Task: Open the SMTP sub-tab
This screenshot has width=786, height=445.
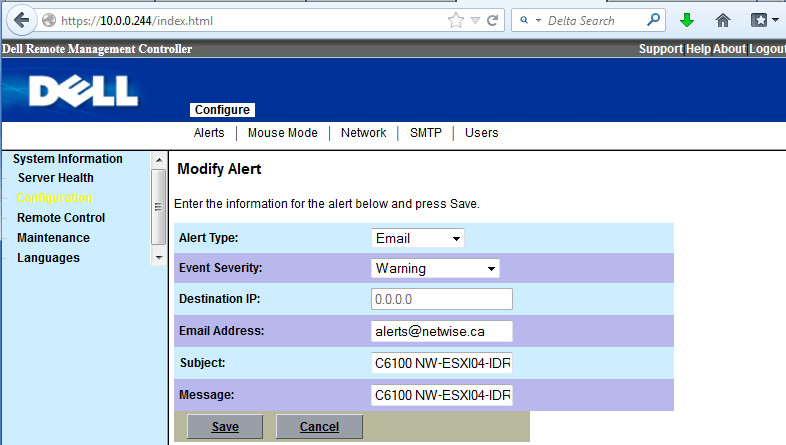Action: [426, 133]
